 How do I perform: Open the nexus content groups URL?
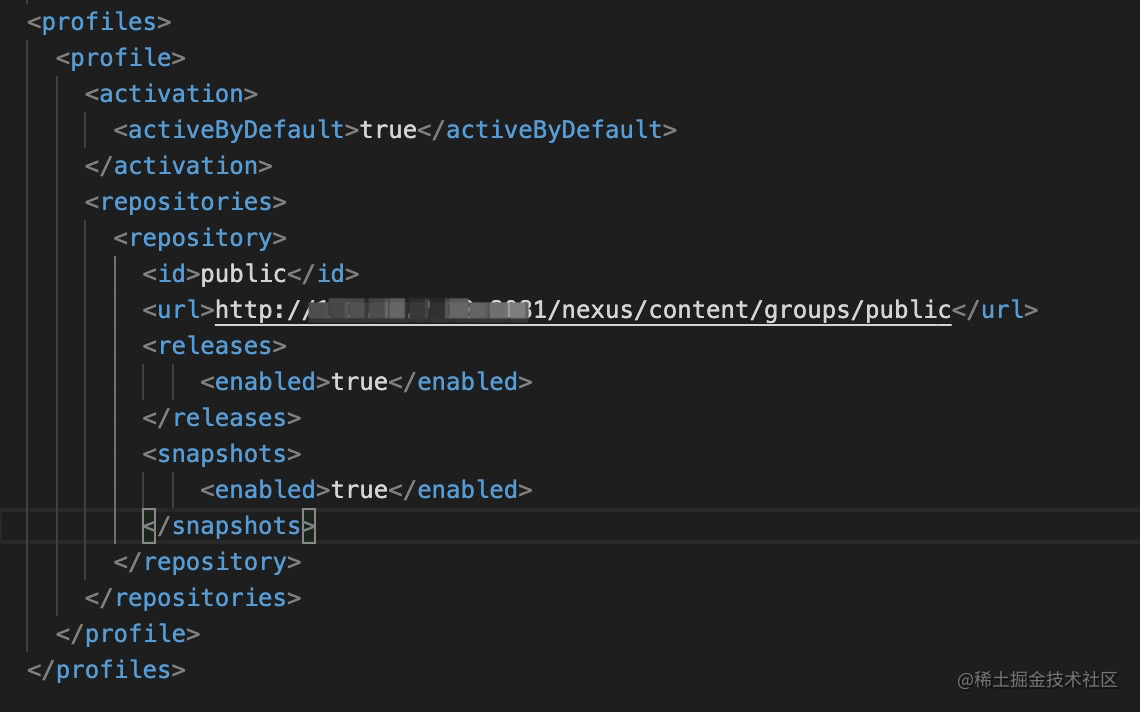pyautogui.click(x=583, y=310)
